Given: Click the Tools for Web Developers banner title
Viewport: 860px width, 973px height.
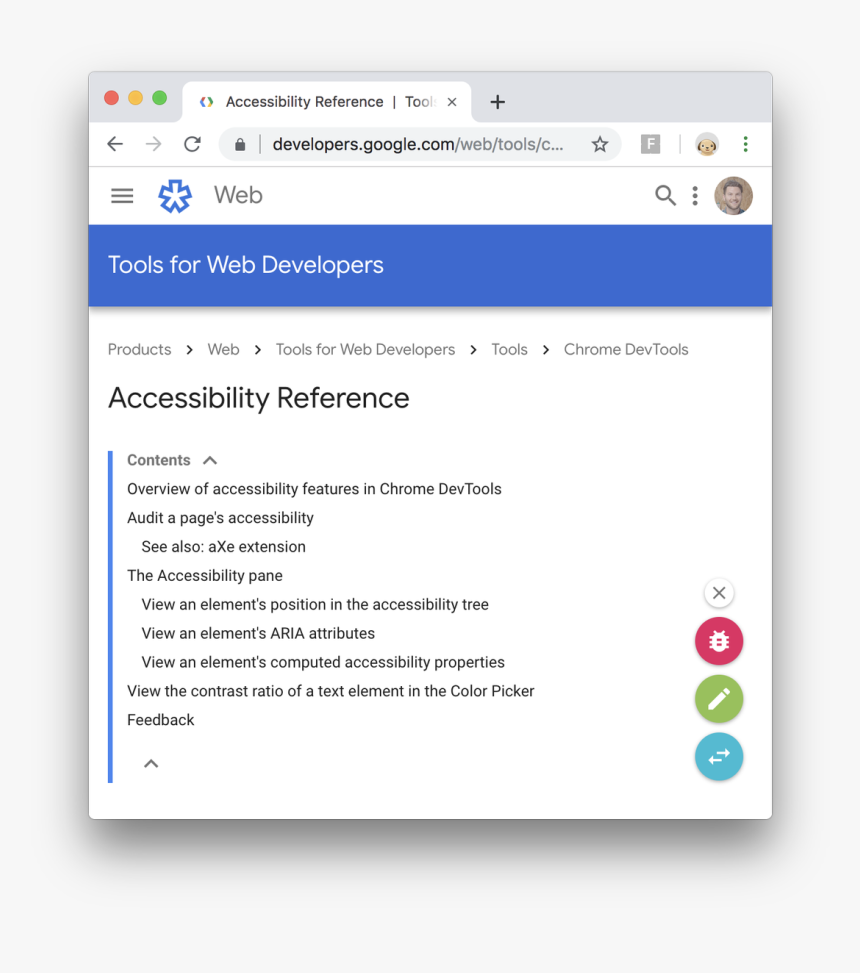Looking at the screenshot, I should [246, 265].
